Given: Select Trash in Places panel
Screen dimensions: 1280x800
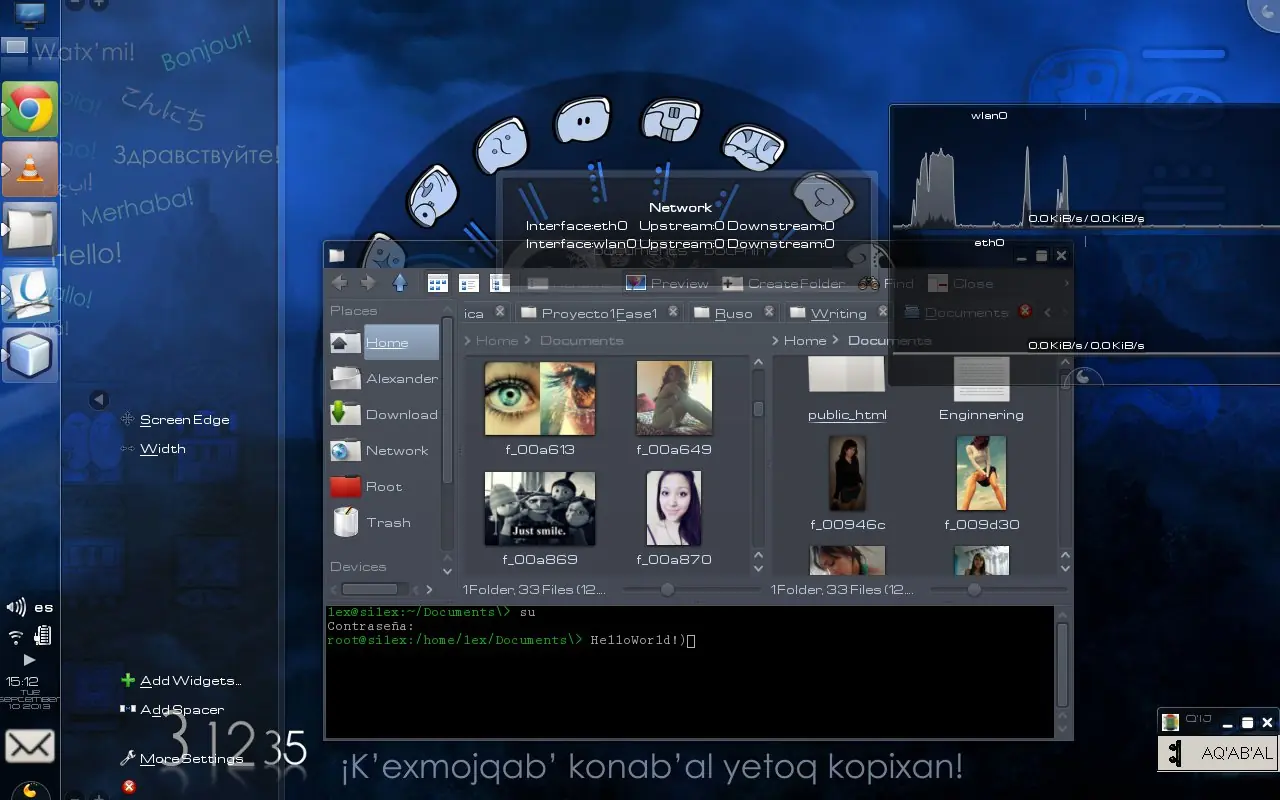Looking at the screenshot, I should click(387, 522).
